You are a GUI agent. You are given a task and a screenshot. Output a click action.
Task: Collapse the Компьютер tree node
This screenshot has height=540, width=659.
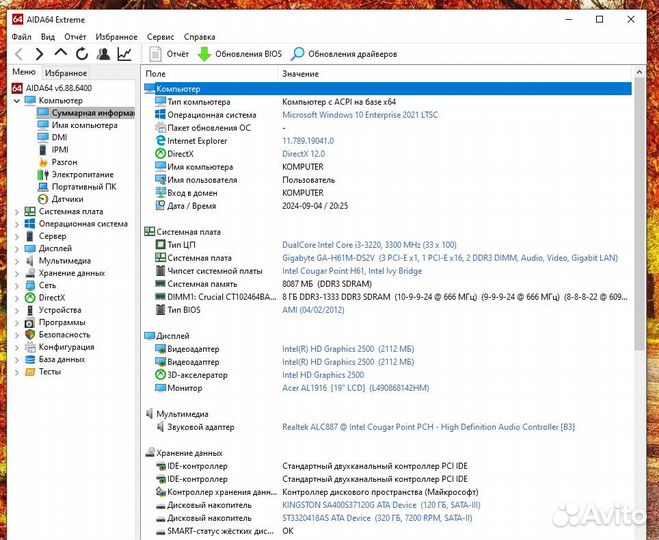(x=17, y=101)
